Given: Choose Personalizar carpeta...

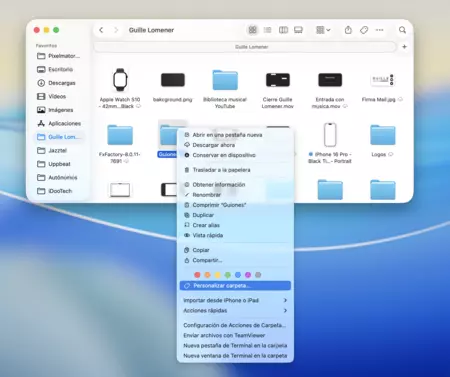Looking at the screenshot, I should (235, 286).
